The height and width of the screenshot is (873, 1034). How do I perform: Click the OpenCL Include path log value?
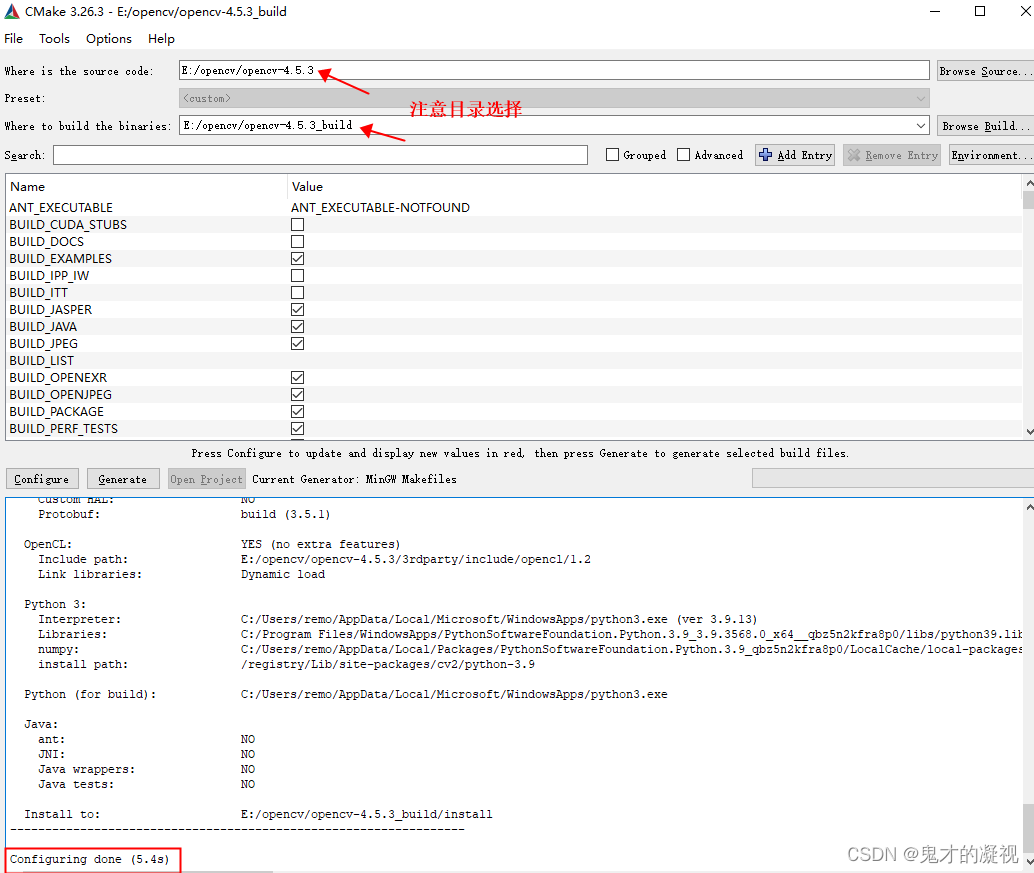click(416, 559)
